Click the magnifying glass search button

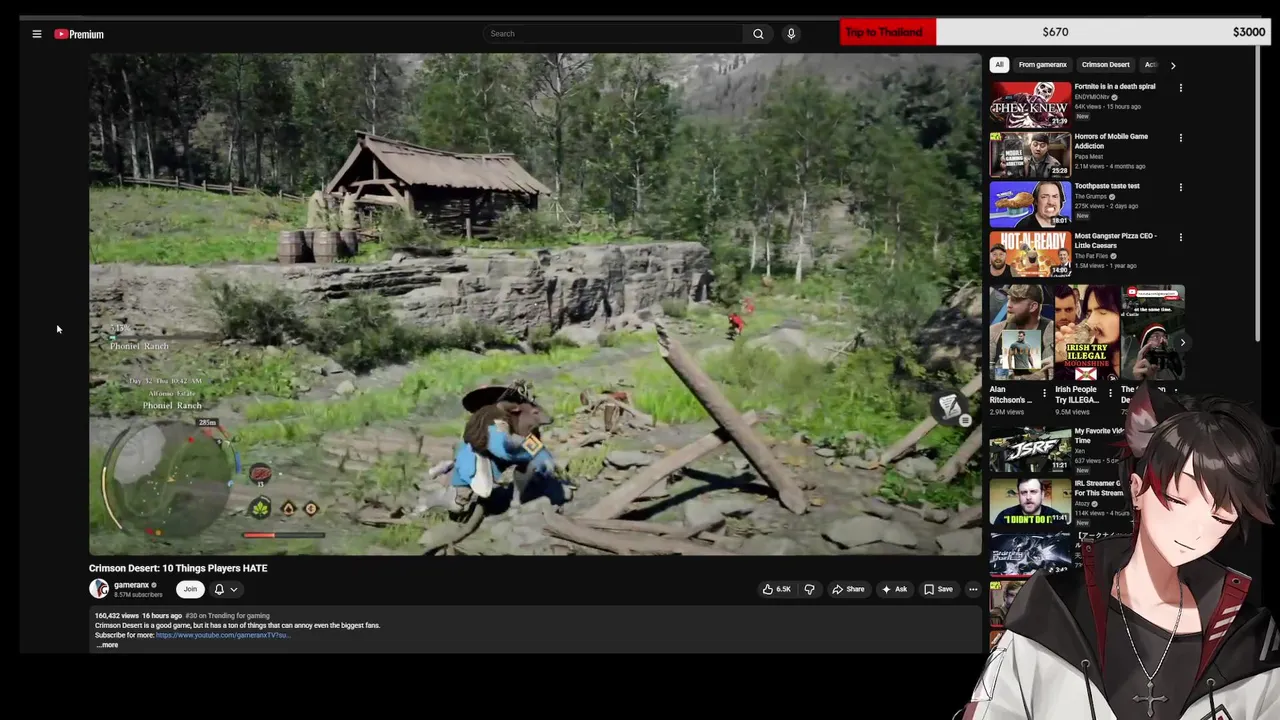point(758,34)
